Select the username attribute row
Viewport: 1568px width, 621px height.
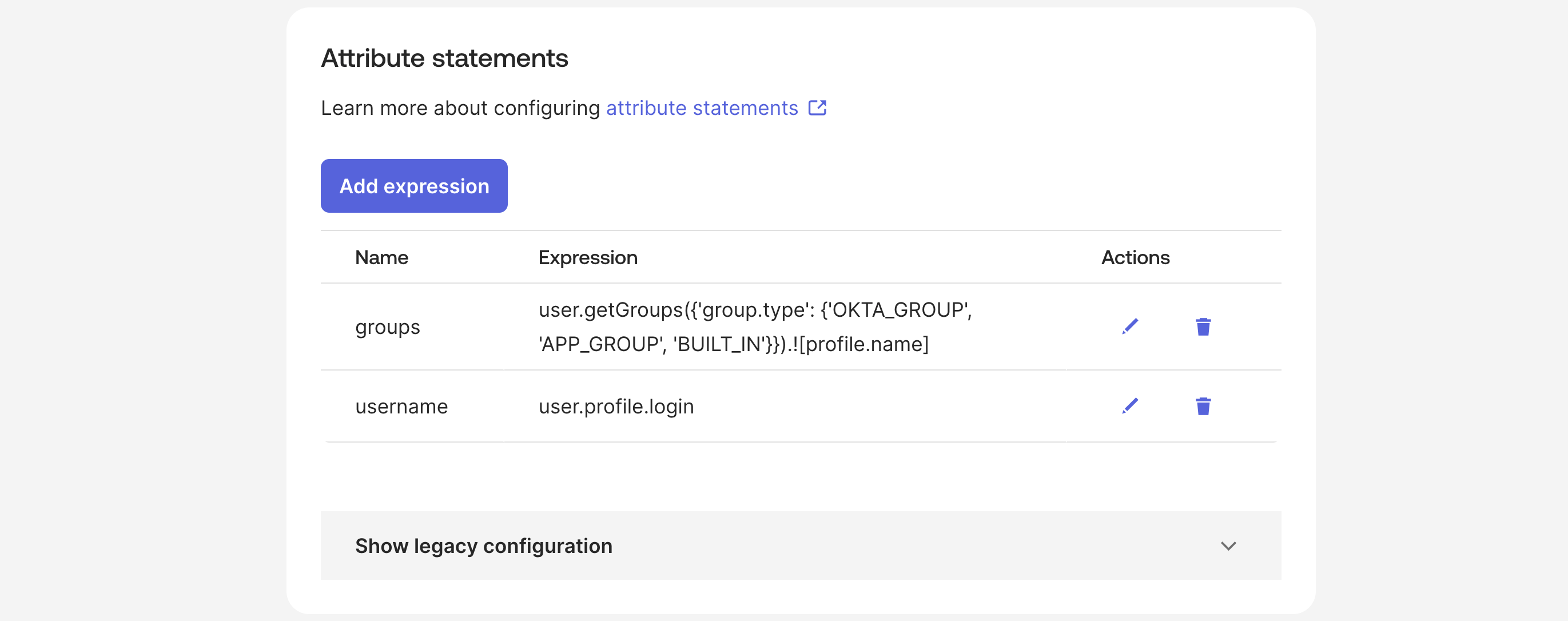point(402,406)
